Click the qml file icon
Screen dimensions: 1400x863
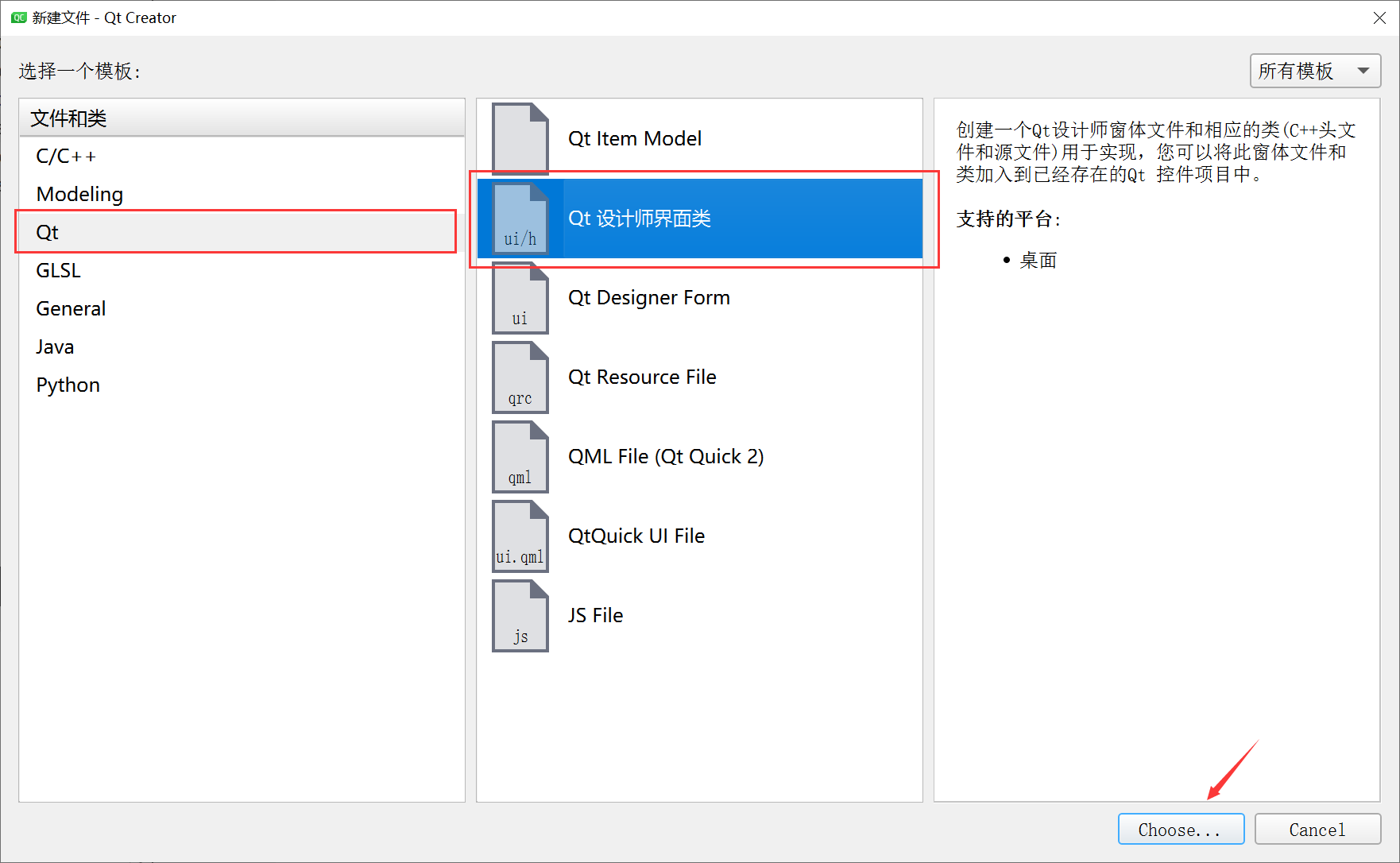520,456
